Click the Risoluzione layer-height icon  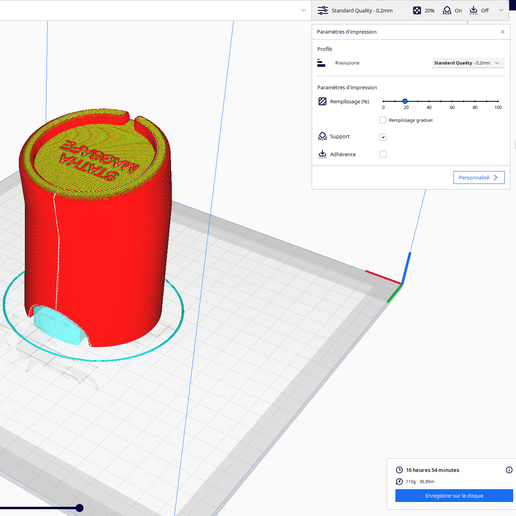pyautogui.click(x=321, y=63)
